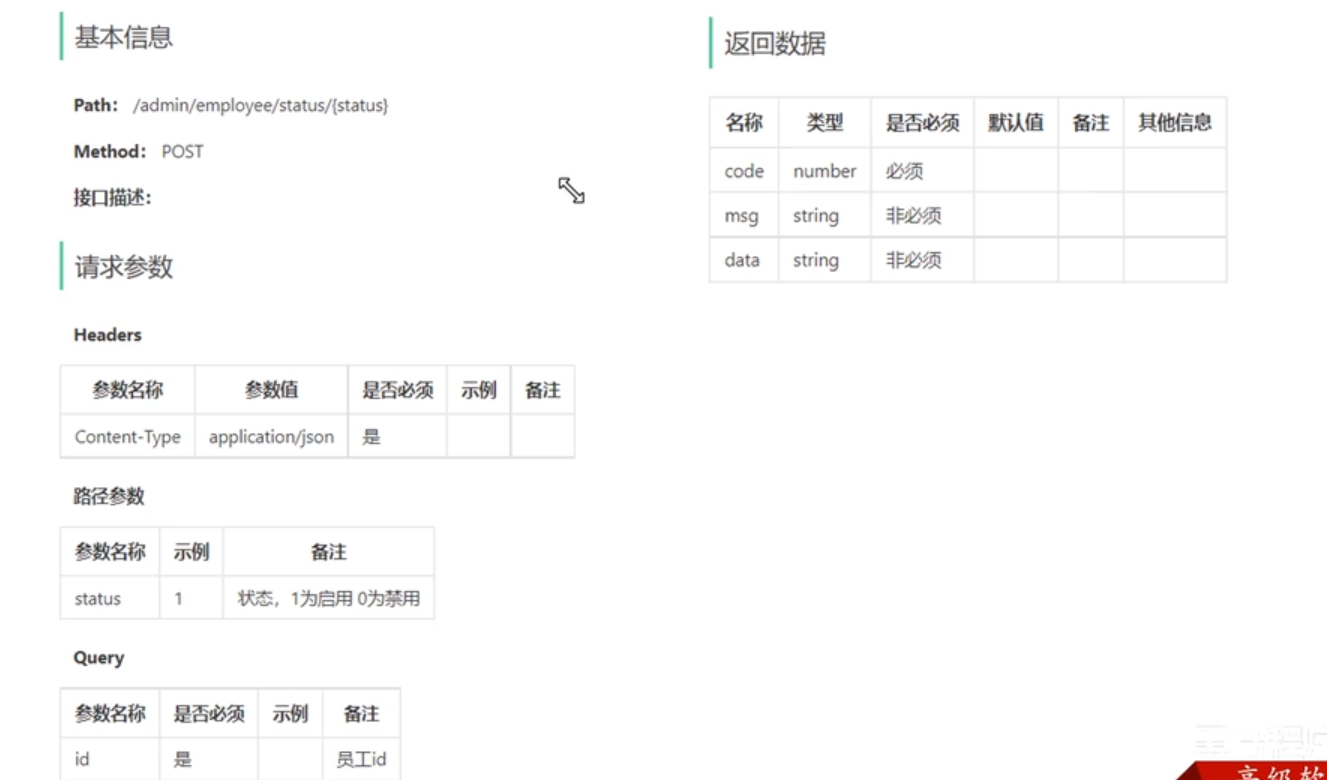Select the id row in Query table
The width and height of the screenshot is (1327, 780).
pyautogui.click(x=81, y=759)
